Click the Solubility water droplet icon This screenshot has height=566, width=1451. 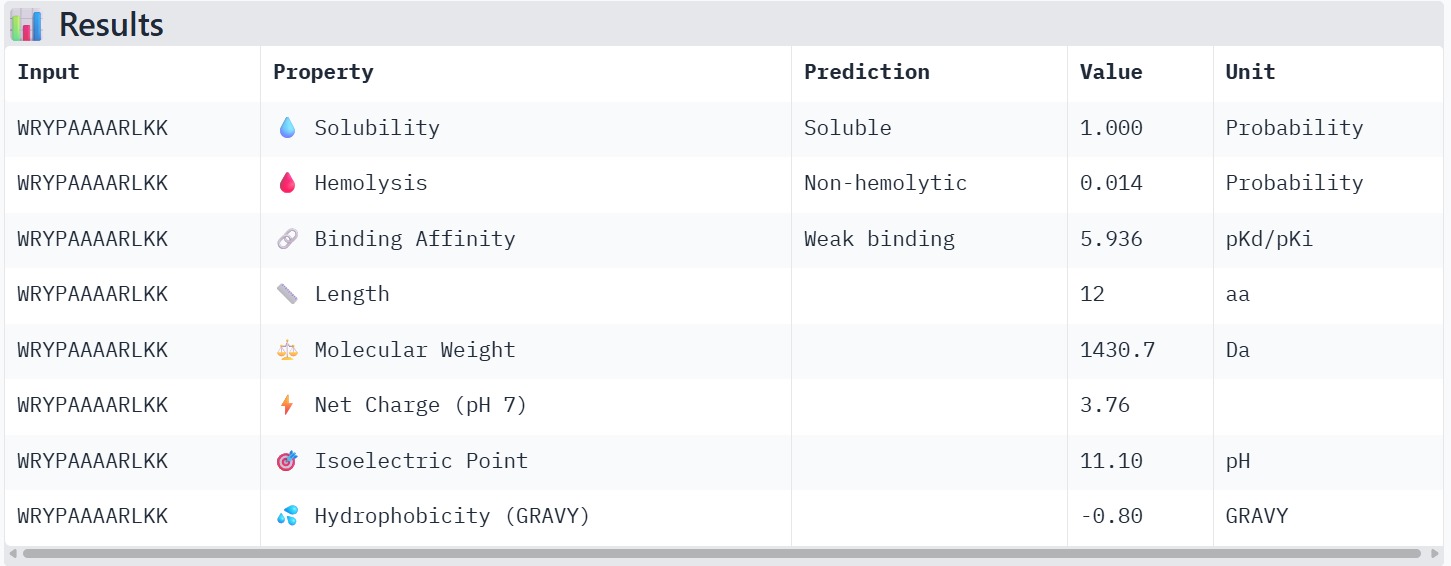click(287, 128)
